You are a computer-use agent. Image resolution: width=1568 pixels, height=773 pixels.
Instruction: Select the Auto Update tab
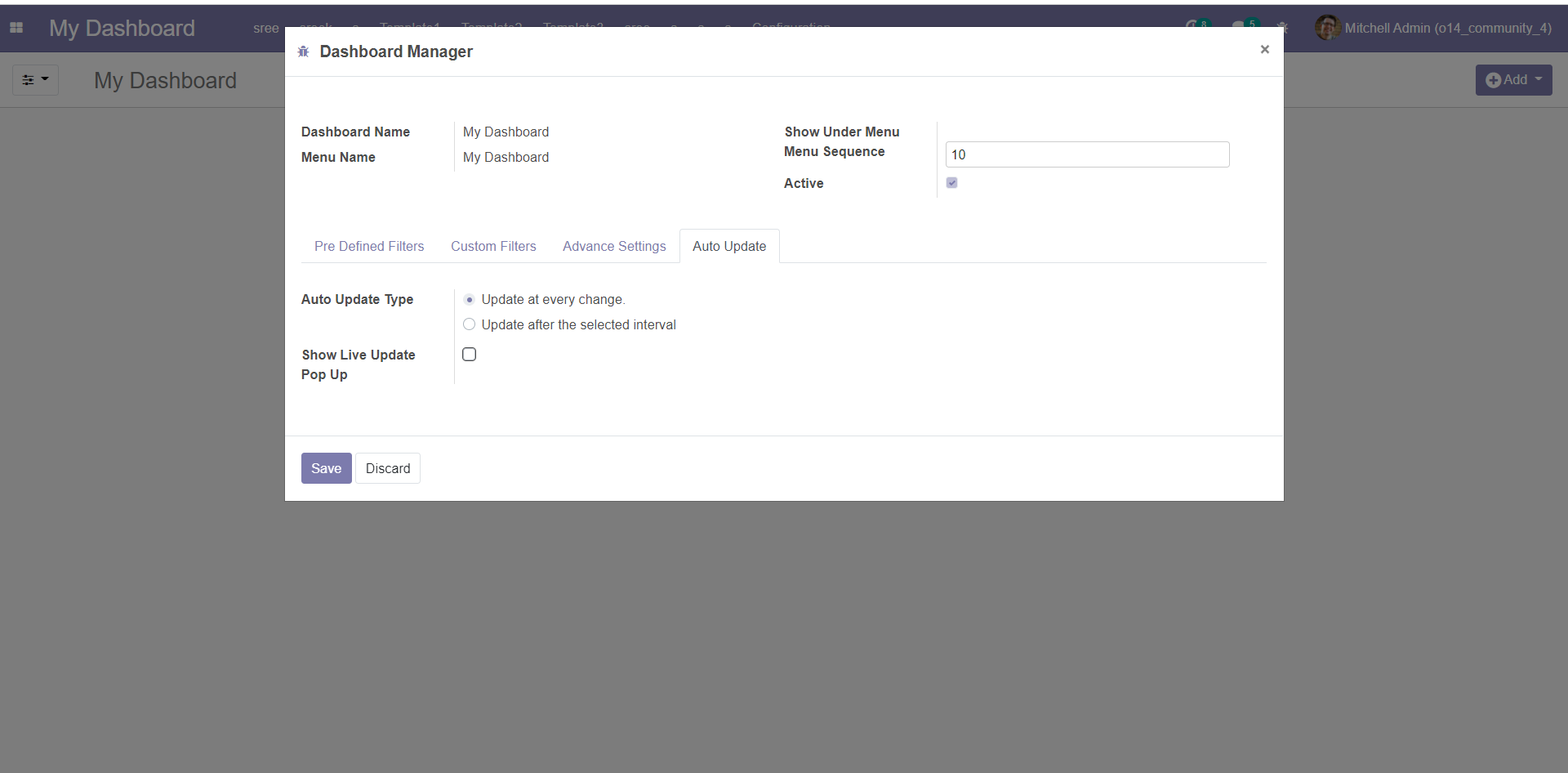pos(729,247)
